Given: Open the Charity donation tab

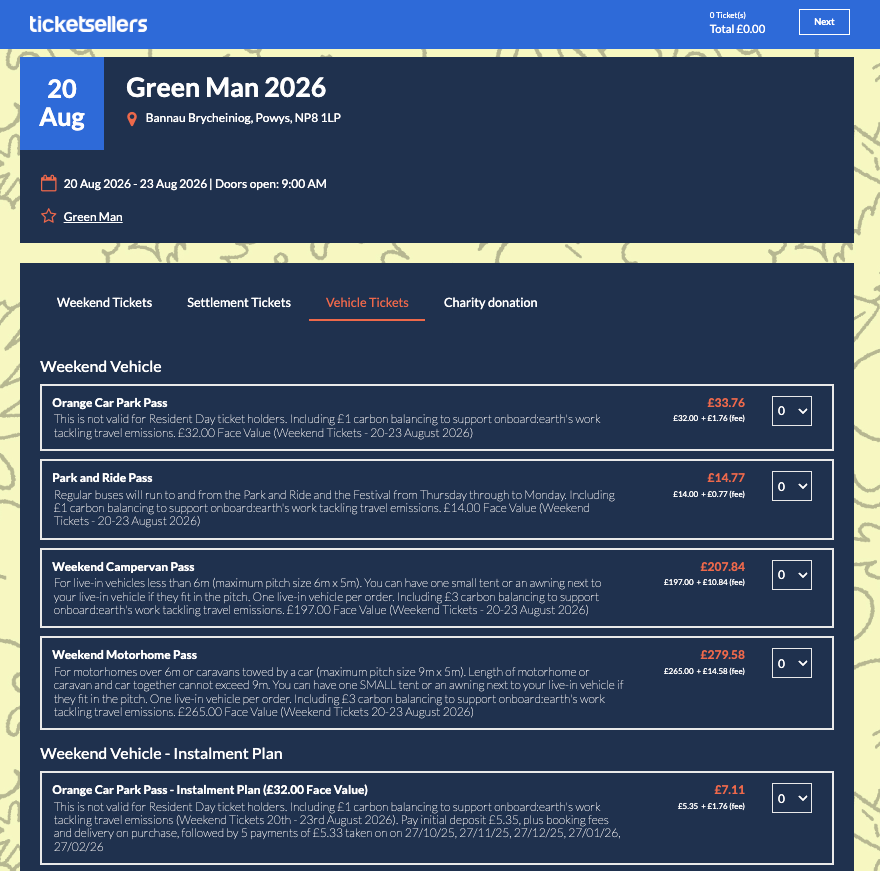Looking at the screenshot, I should (x=490, y=302).
